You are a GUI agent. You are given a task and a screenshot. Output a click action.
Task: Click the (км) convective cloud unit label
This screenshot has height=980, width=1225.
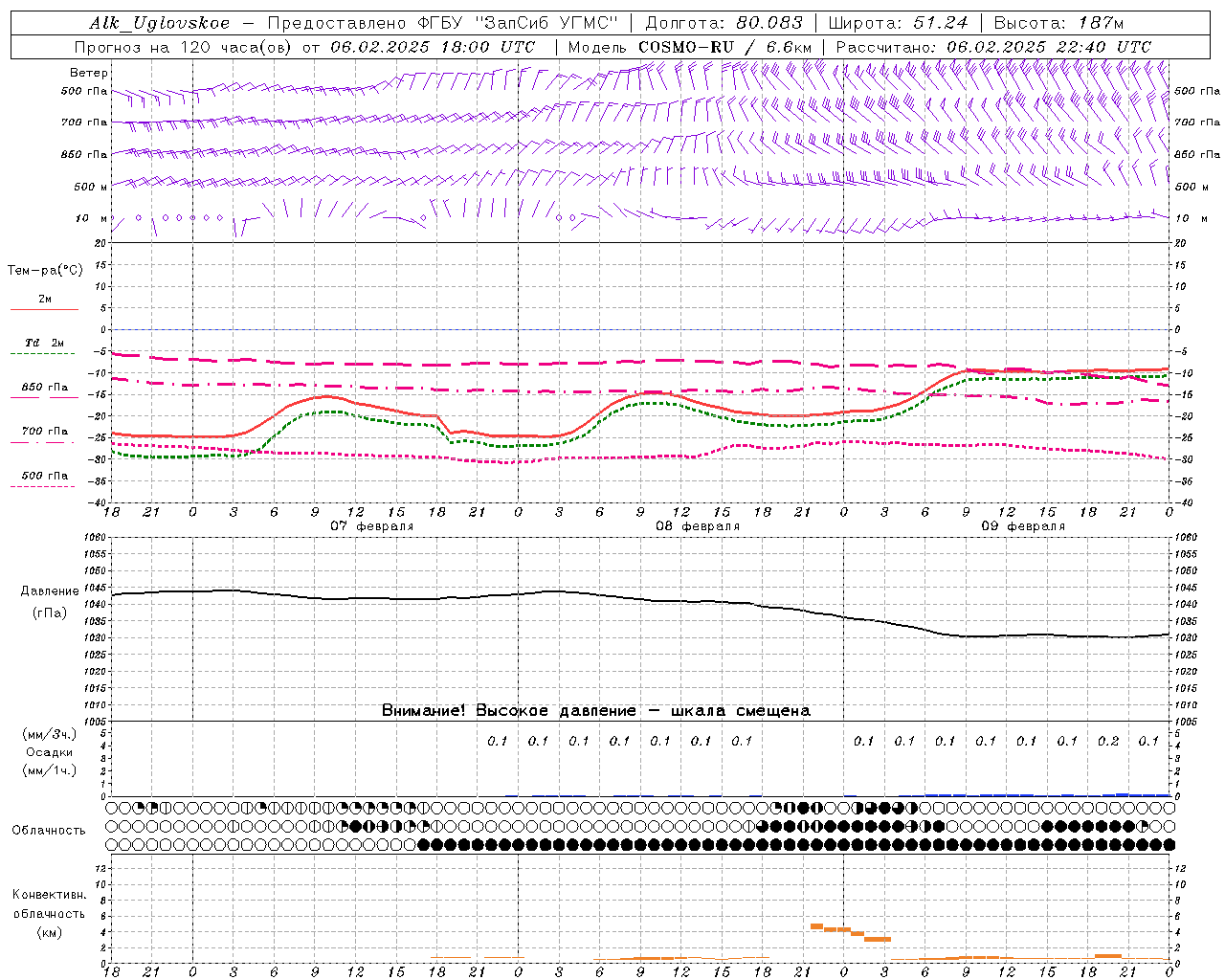click(49, 932)
